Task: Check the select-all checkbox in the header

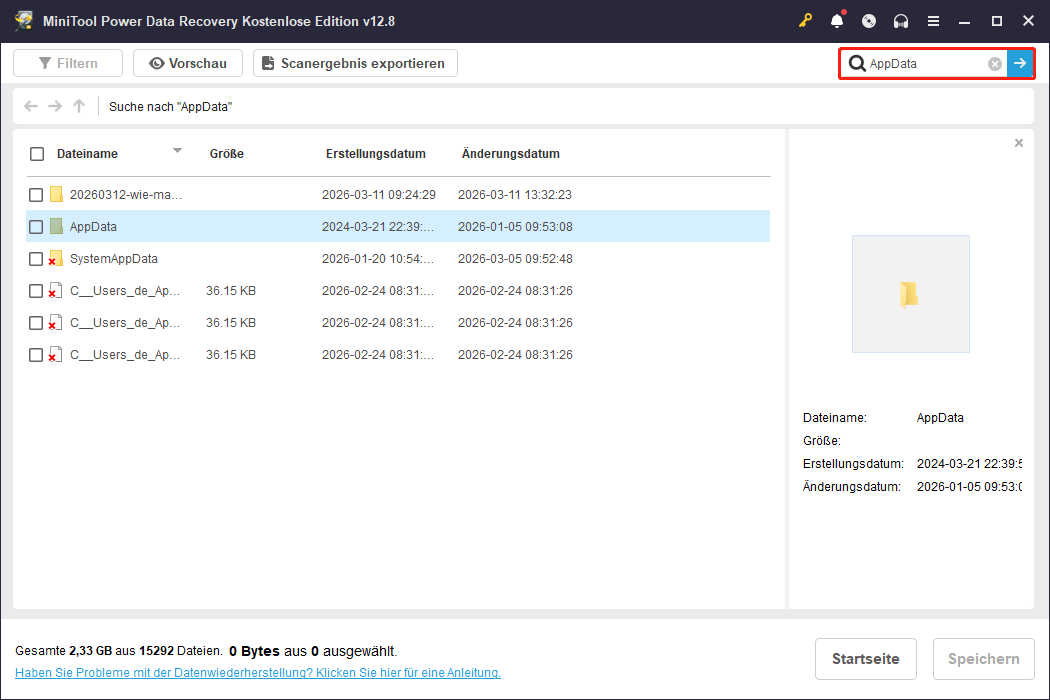Action: (x=36, y=153)
